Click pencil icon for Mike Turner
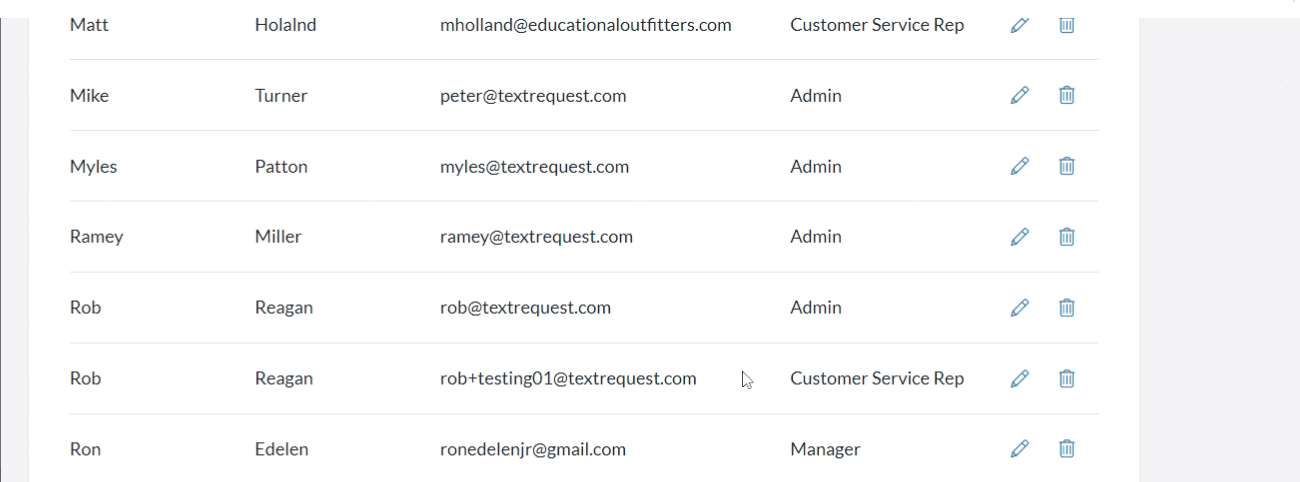 point(1019,96)
